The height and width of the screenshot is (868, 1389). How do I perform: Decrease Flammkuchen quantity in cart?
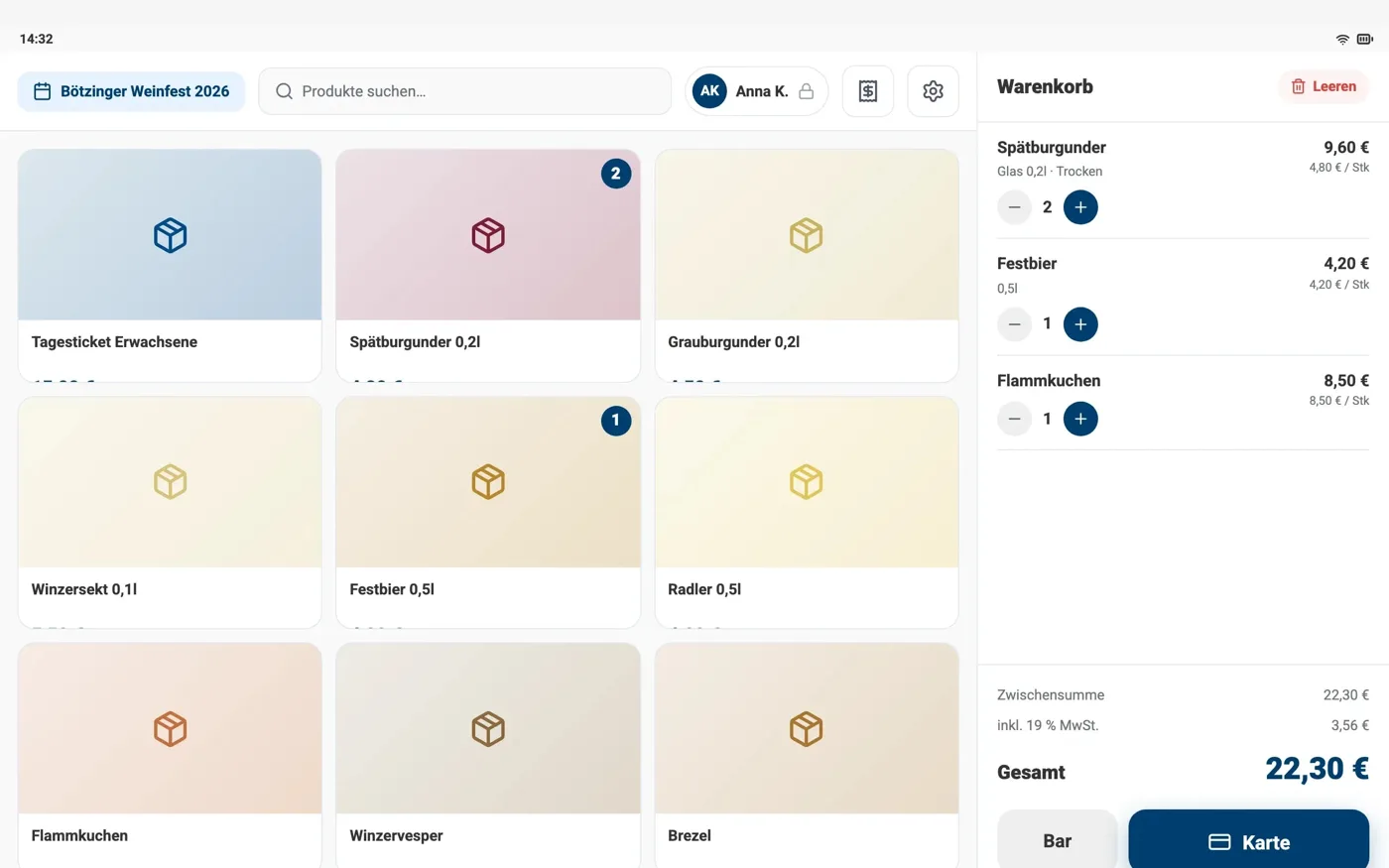click(1014, 419)
